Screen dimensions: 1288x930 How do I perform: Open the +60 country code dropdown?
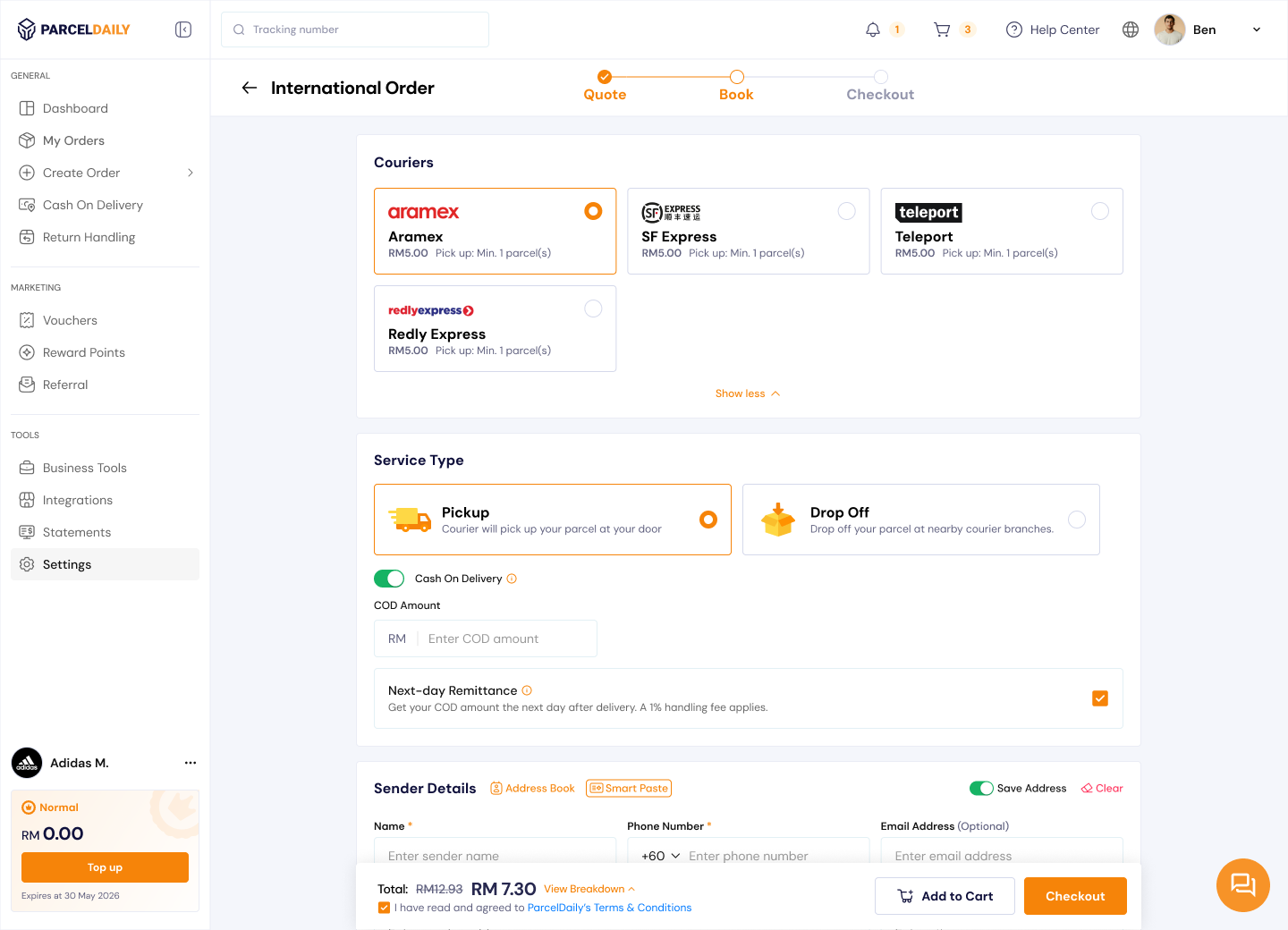point(661,856)
